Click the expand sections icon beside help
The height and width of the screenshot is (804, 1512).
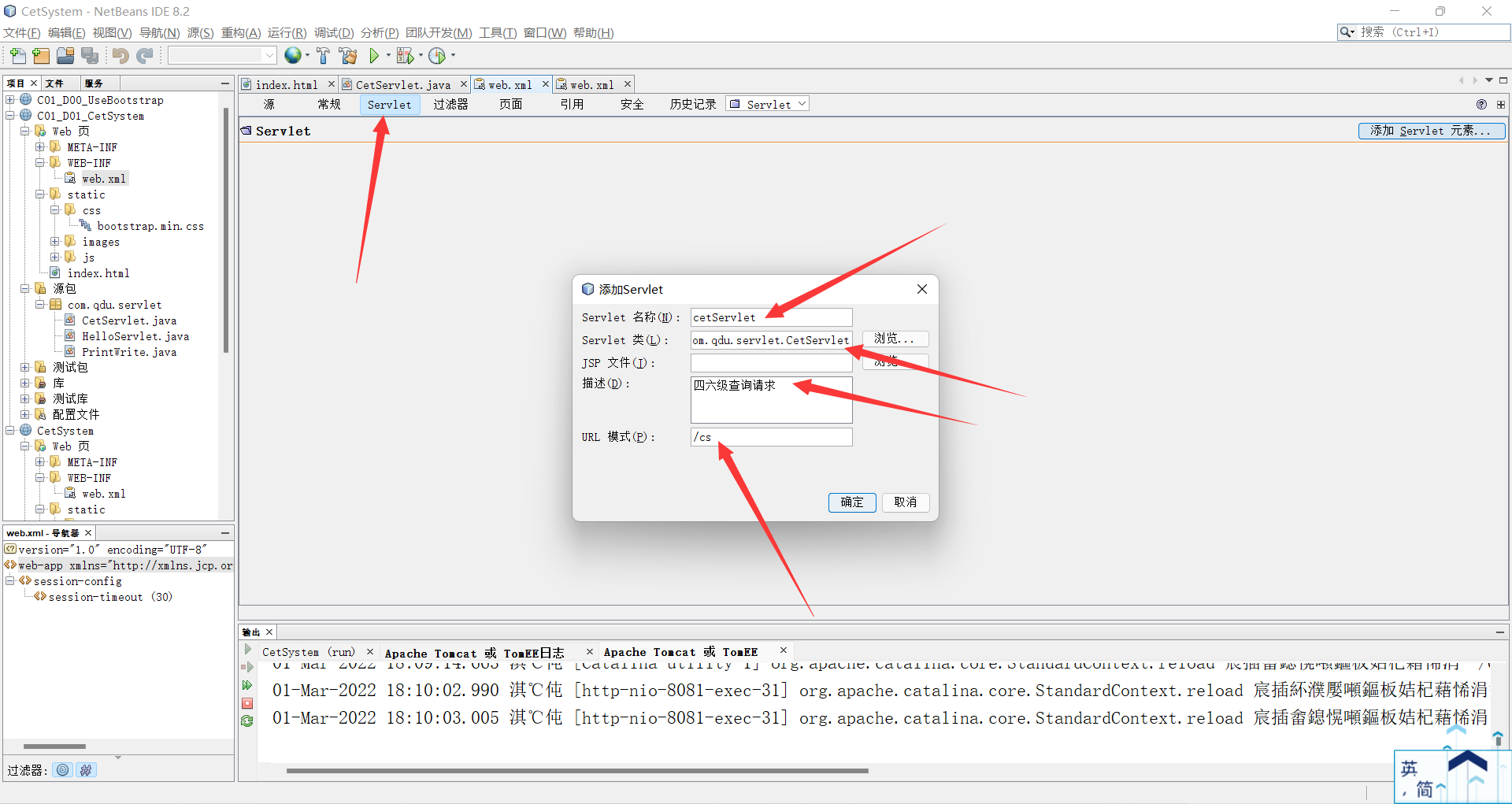[1501, 104]
